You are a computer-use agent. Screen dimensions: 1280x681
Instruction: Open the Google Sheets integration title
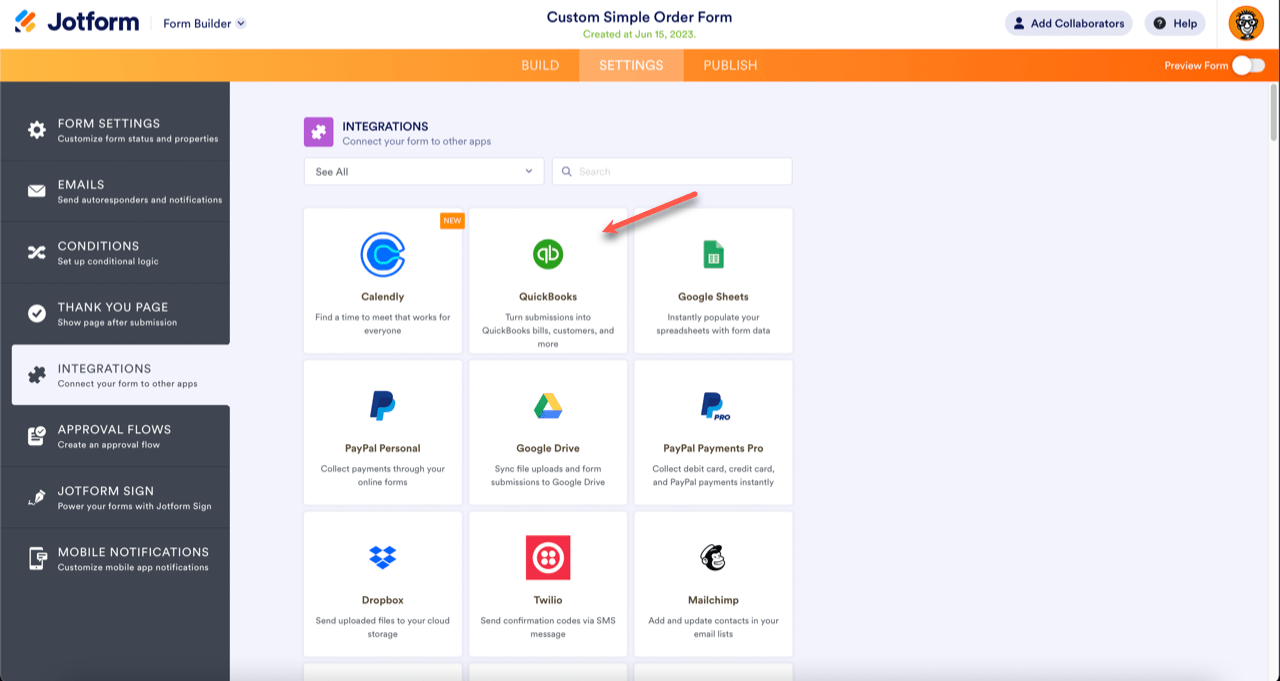[713, 297]
